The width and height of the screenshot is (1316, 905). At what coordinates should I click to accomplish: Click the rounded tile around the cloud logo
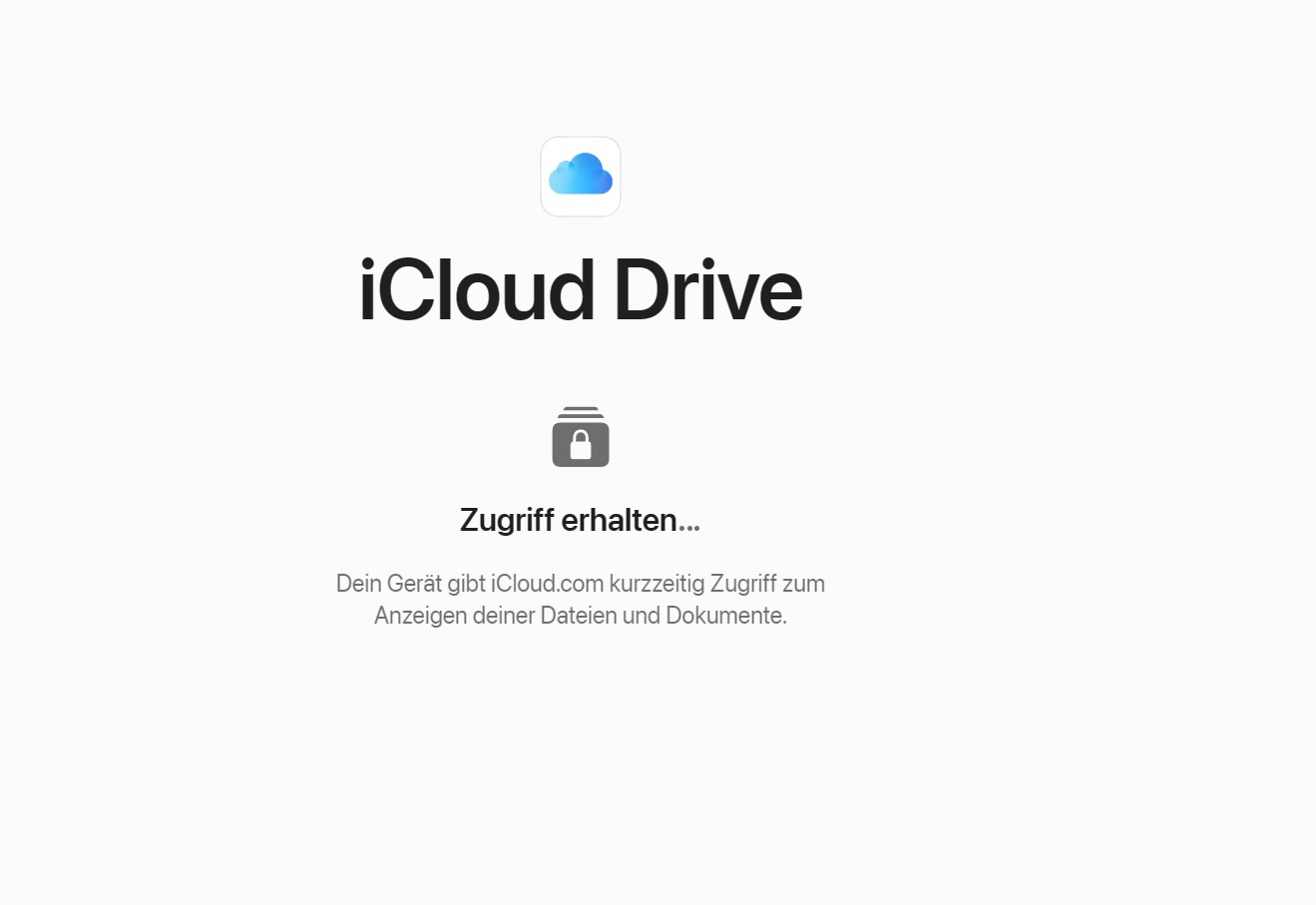pos(581,177)
